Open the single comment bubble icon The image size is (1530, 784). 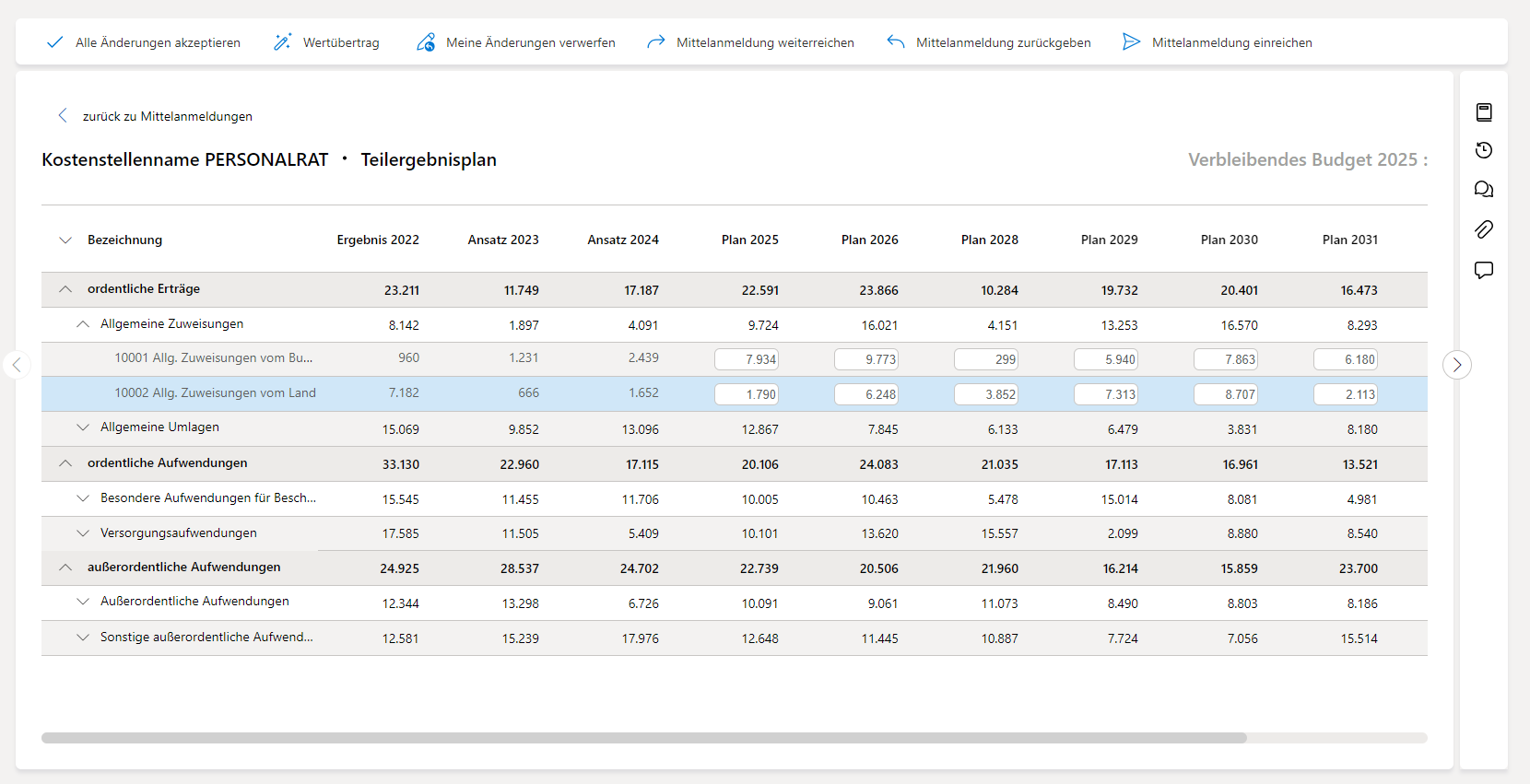pos(1484,270)
